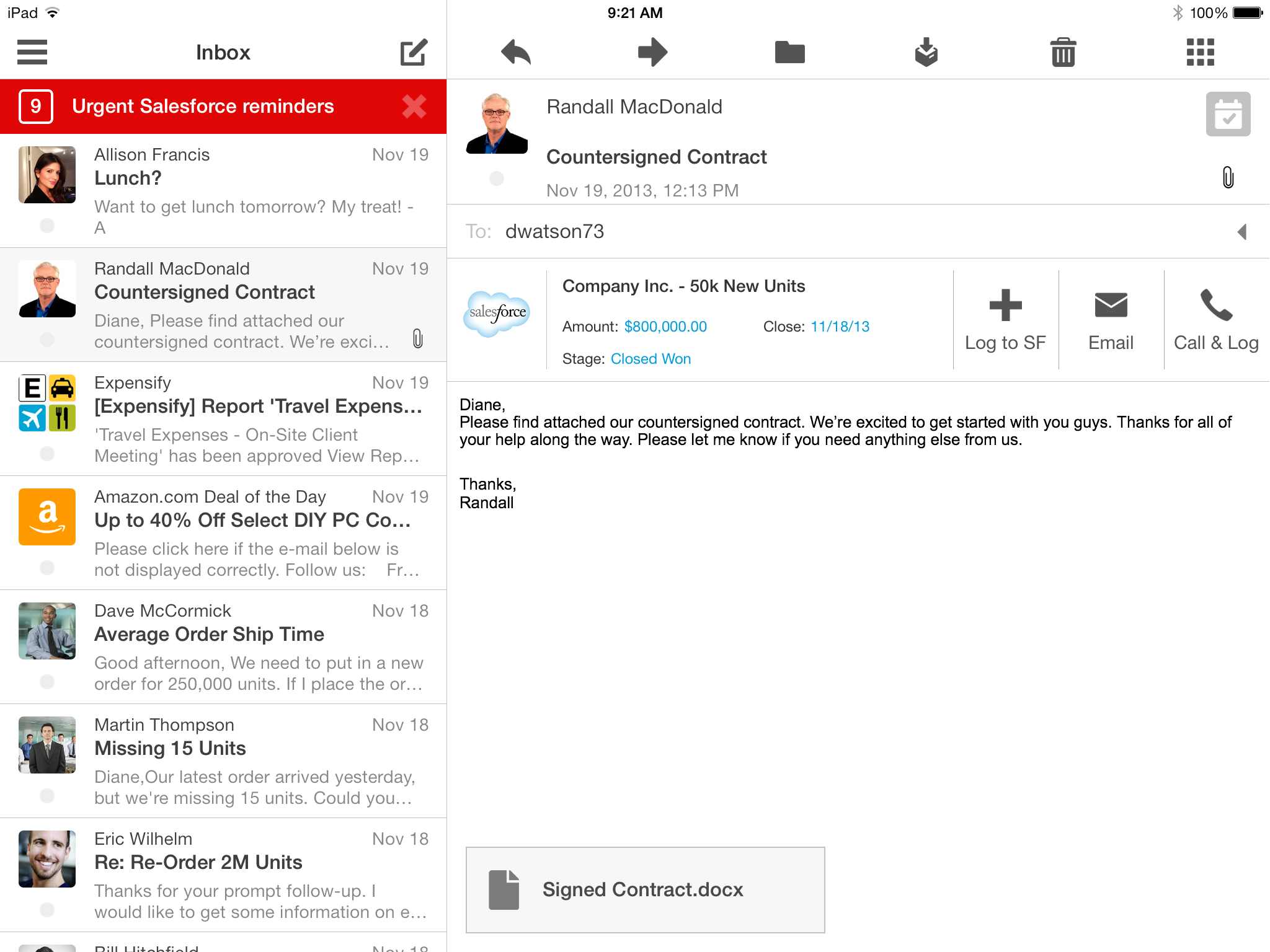This screenshot has width=1270, height=952.
Task: Move the message with the folder icon
Action: coord(789,52)
